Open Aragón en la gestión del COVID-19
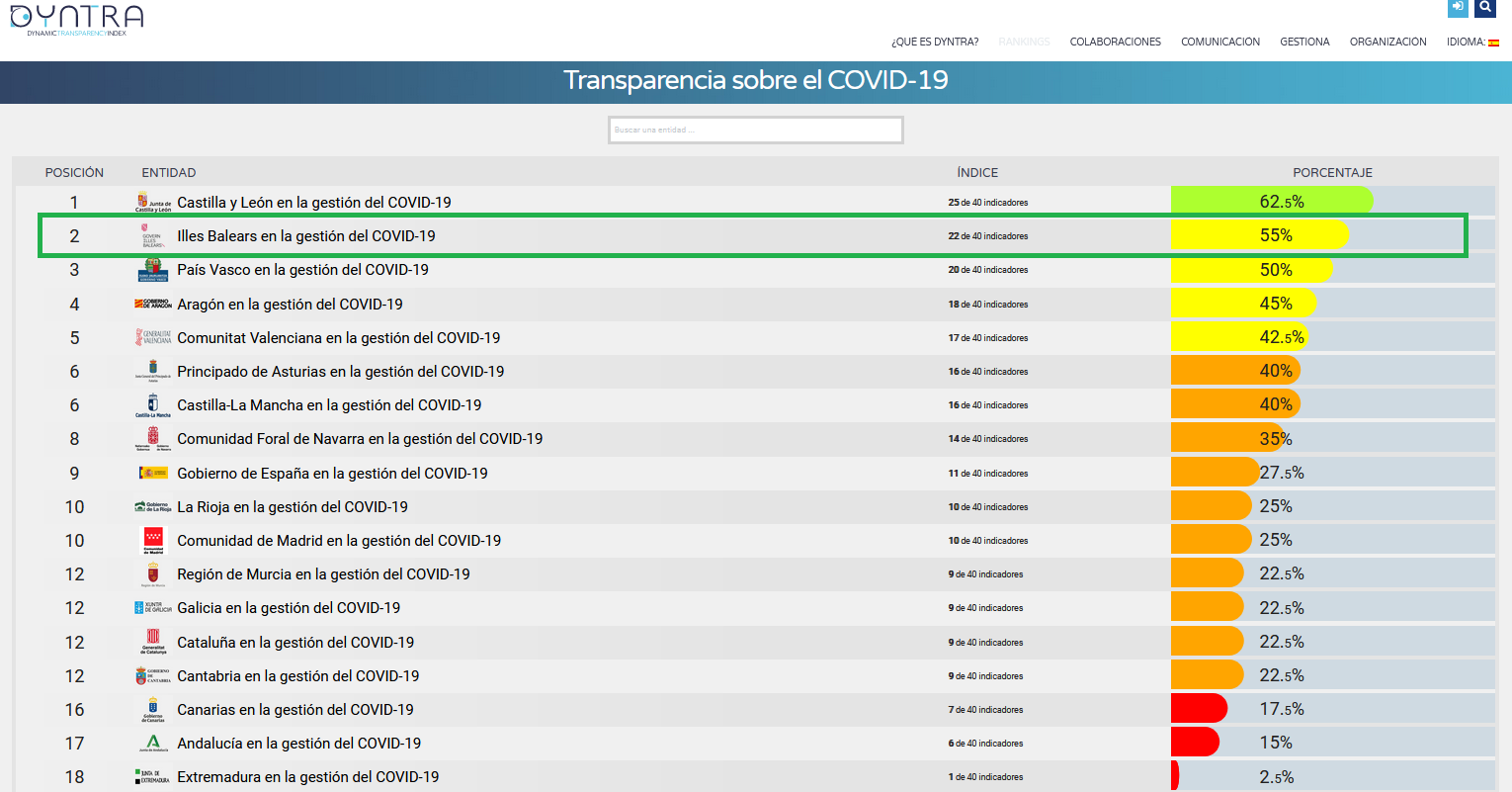The image size is (1512, 792). pyautogui.click(x=290, y=305)
